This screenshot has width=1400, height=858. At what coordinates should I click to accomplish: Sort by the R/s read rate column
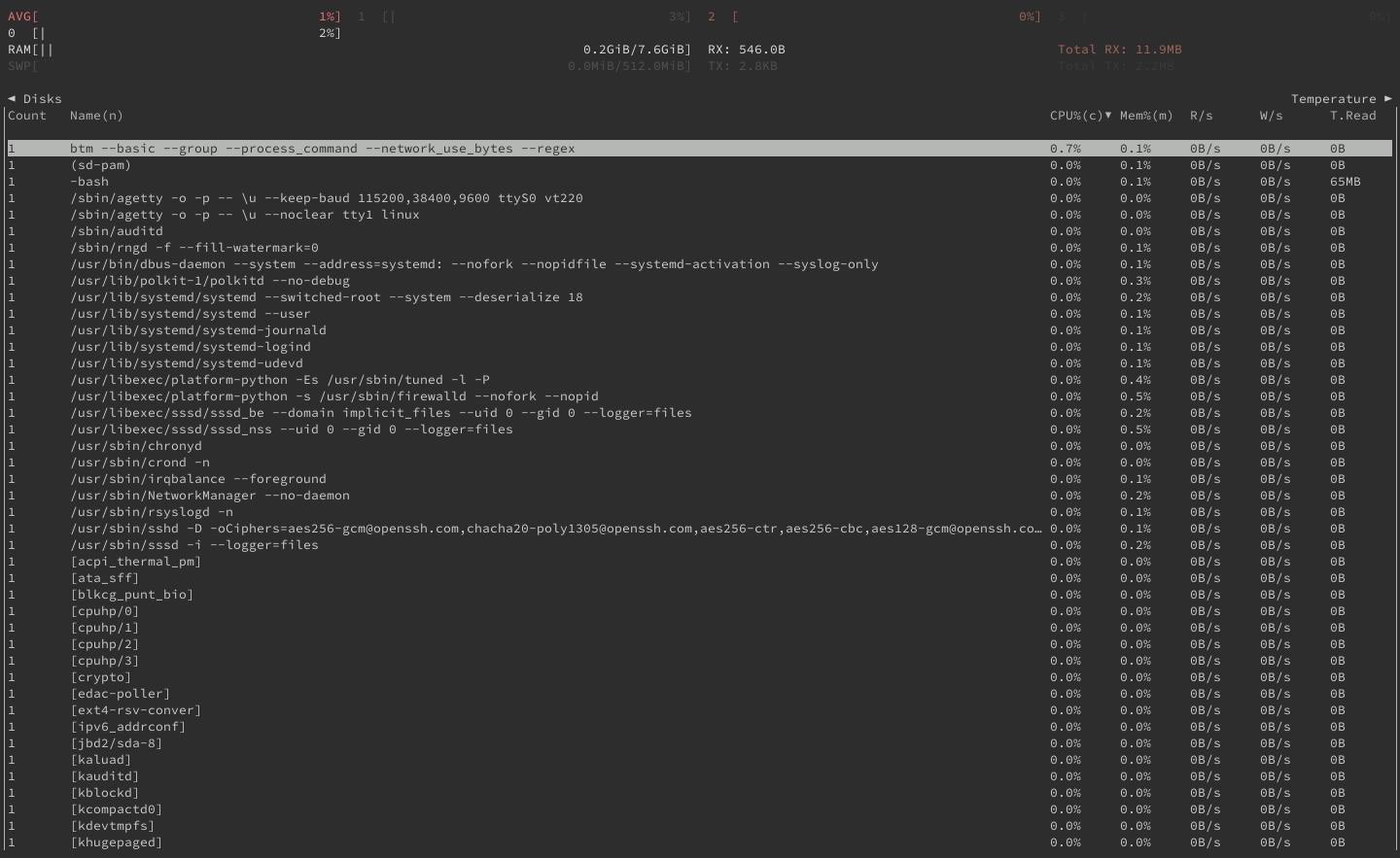coord(1201,115)
